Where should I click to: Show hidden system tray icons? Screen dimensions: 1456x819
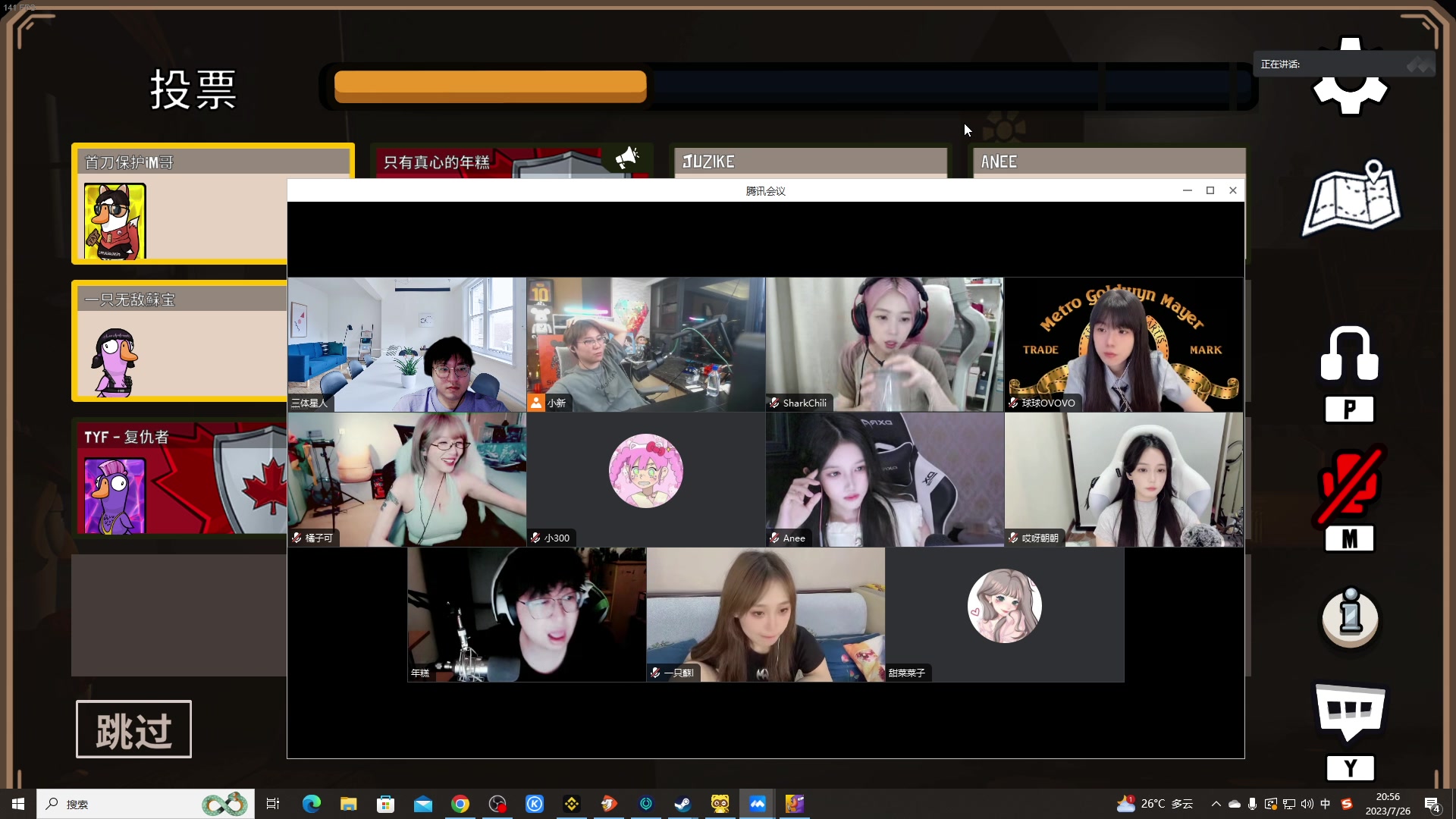click(1216, 804)
